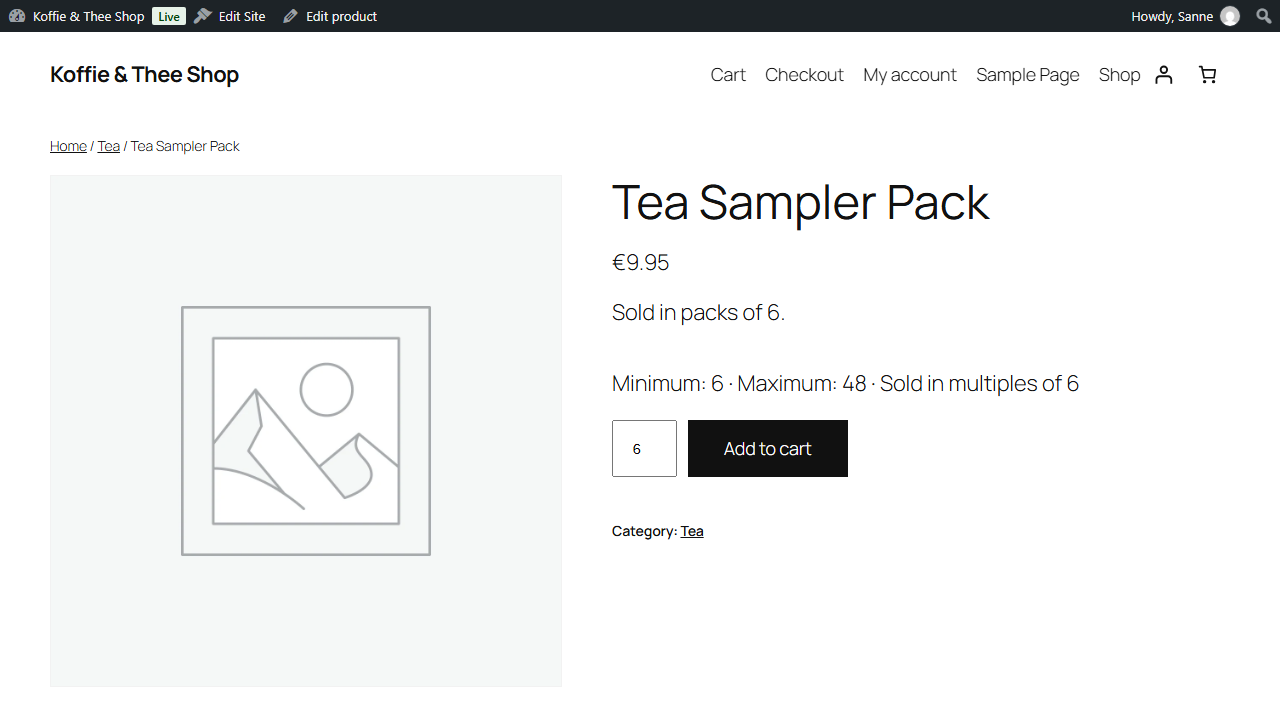Open the WordPress dashboard gauge icon
Viewport: 1280px width, 720px height.
point(17,16)
